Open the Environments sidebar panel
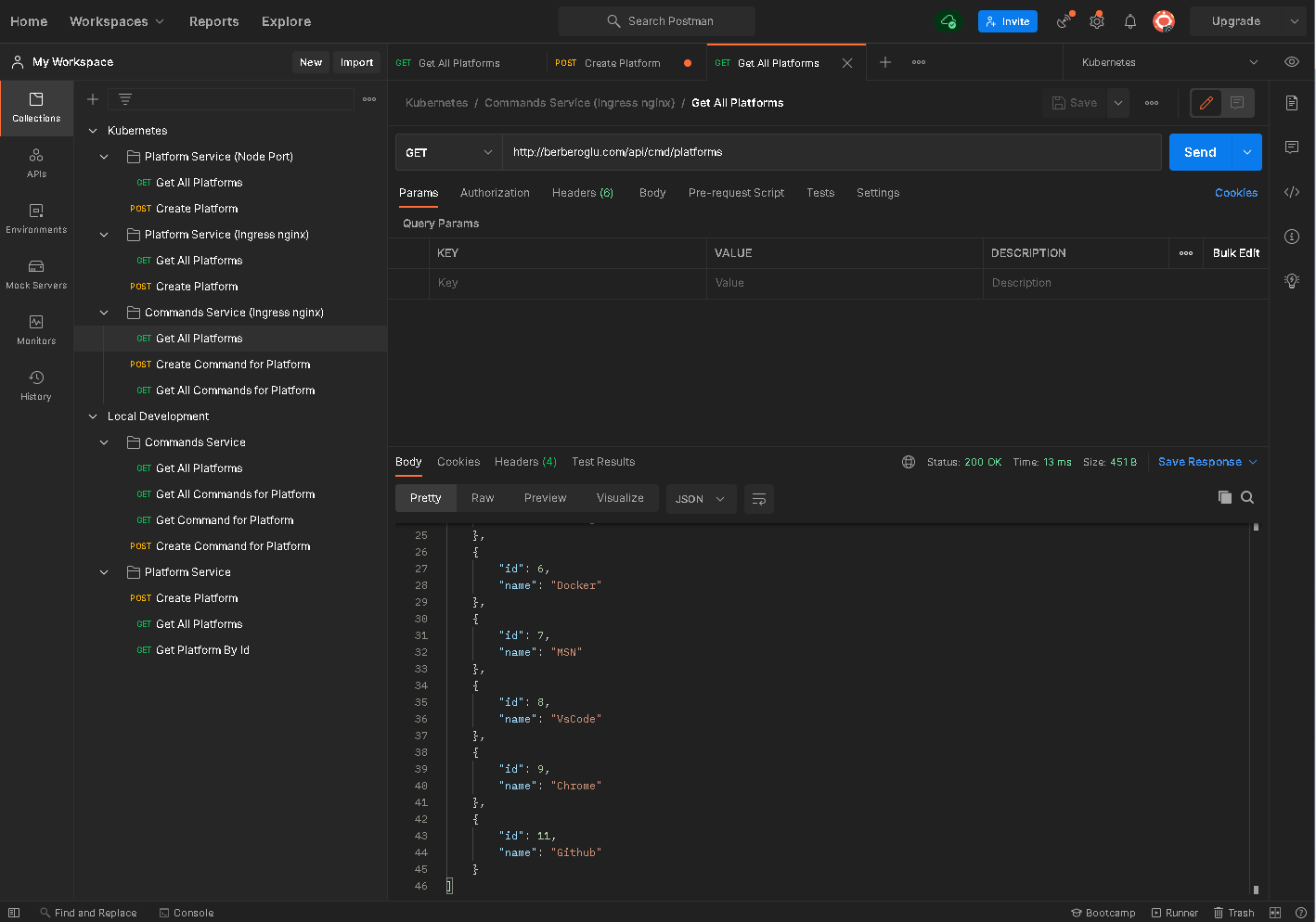Screen dimensions: 1316x922 tap(36, 219)
